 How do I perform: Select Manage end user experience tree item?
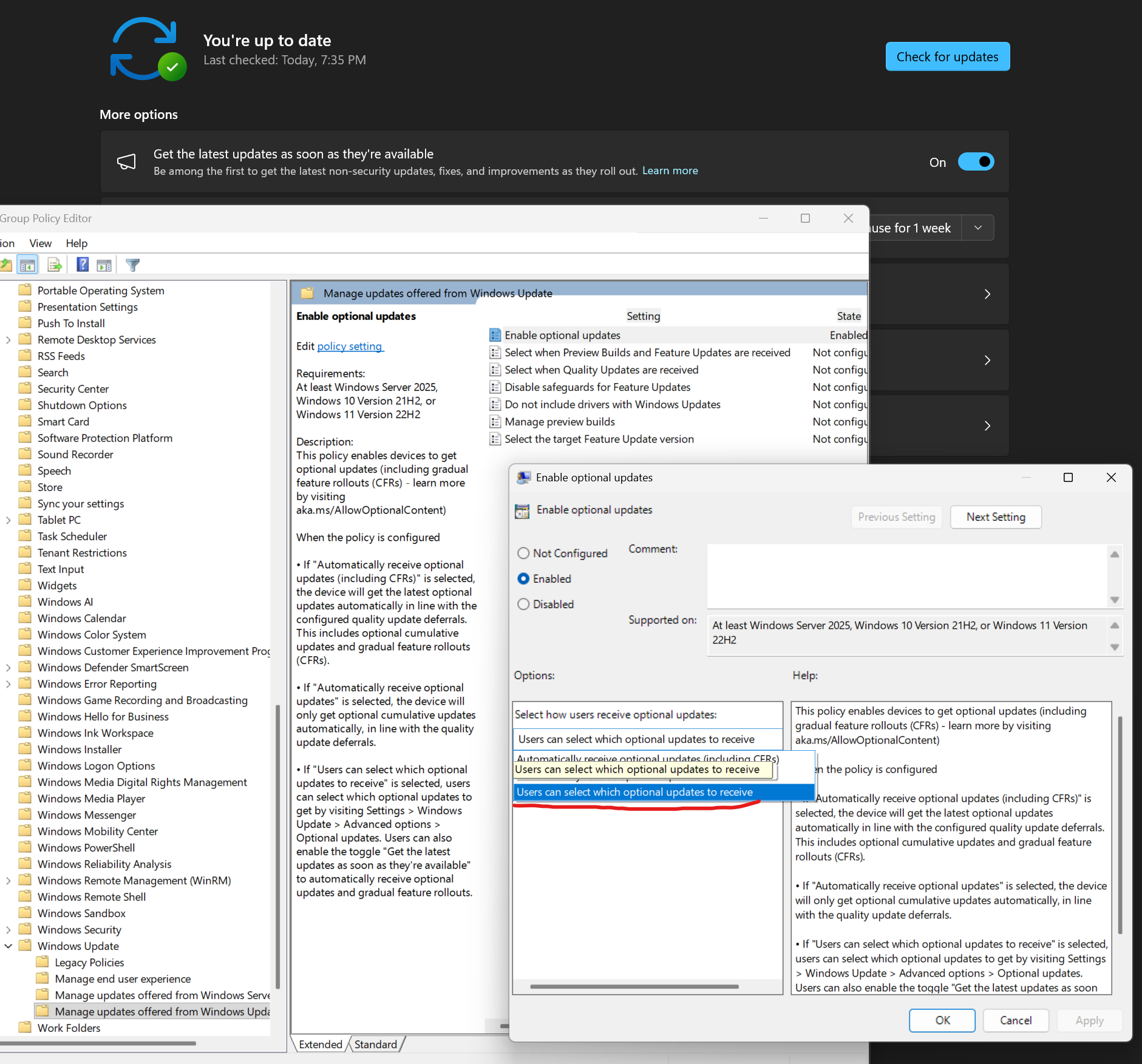point(123,978)
